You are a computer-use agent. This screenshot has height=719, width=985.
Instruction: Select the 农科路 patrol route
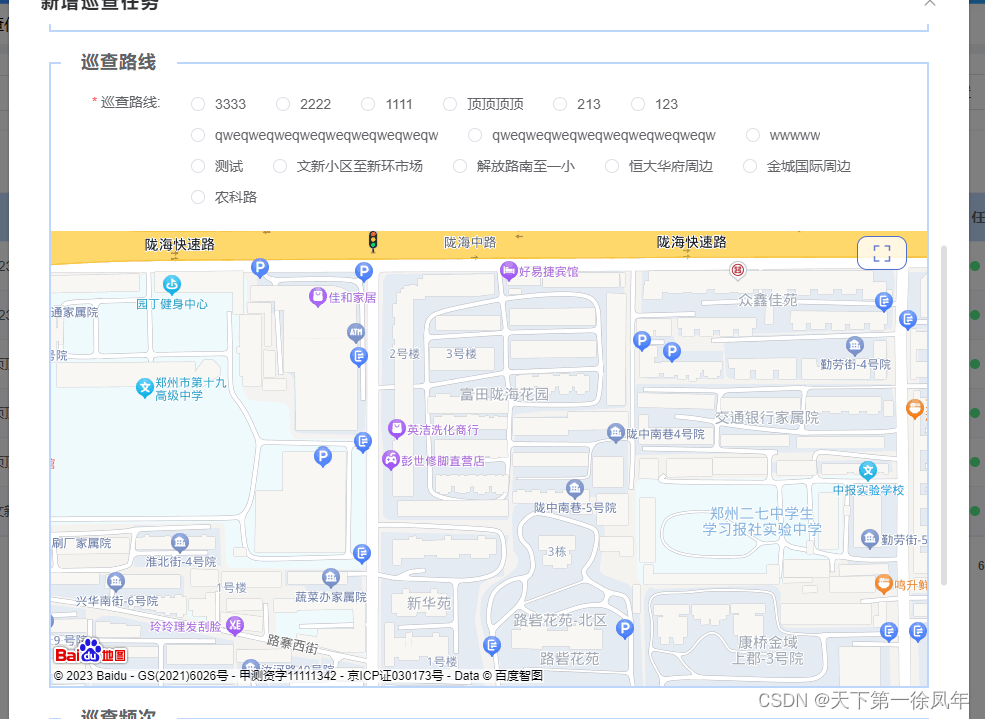(x=197, y=197)
